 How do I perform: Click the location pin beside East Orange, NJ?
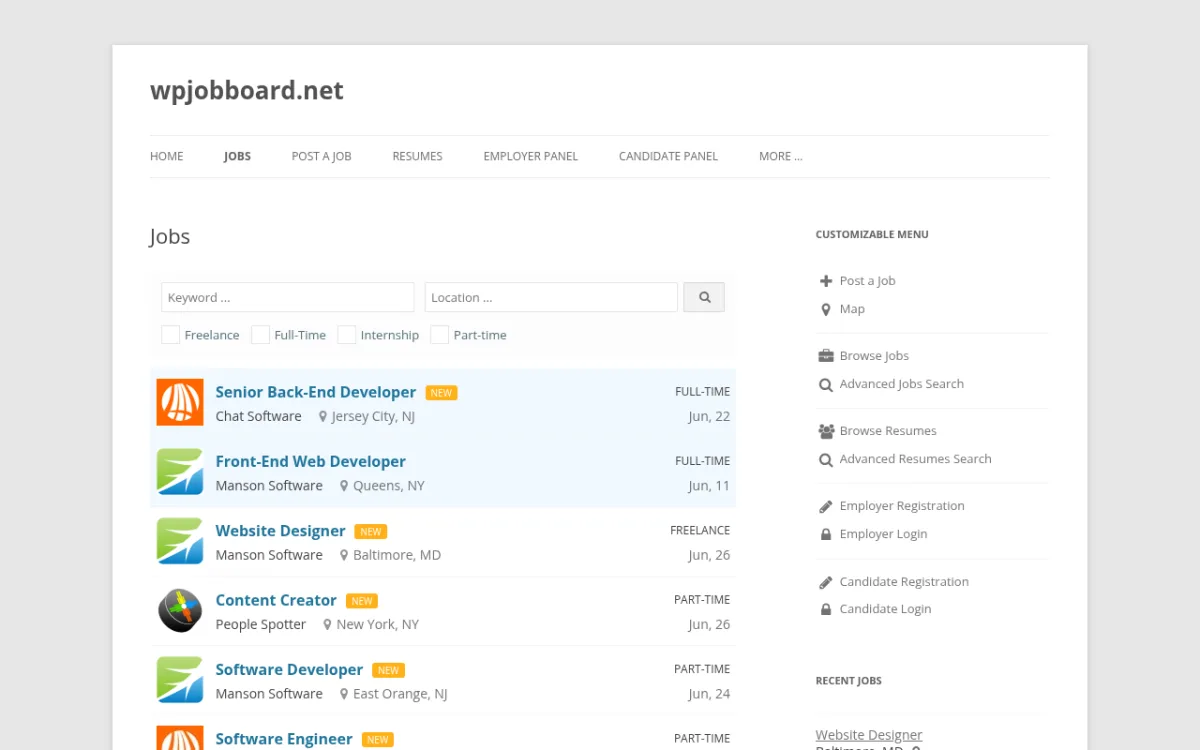pyautogui.click(x=344, y=694)
